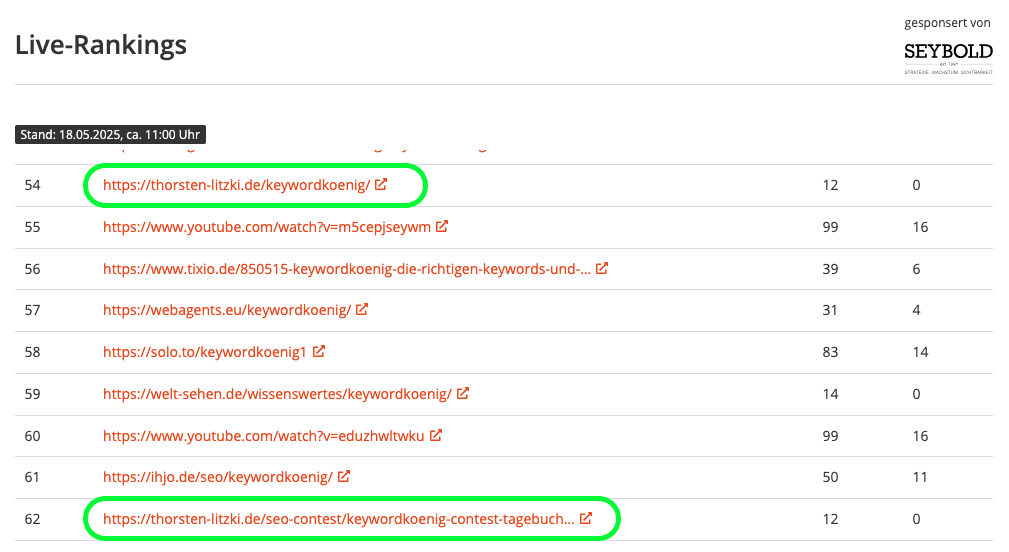The width and height of the screenshot is (1009, 552).
Task: Click value 14 in welt-sehen.de row
Action: [x=830, y=394]
